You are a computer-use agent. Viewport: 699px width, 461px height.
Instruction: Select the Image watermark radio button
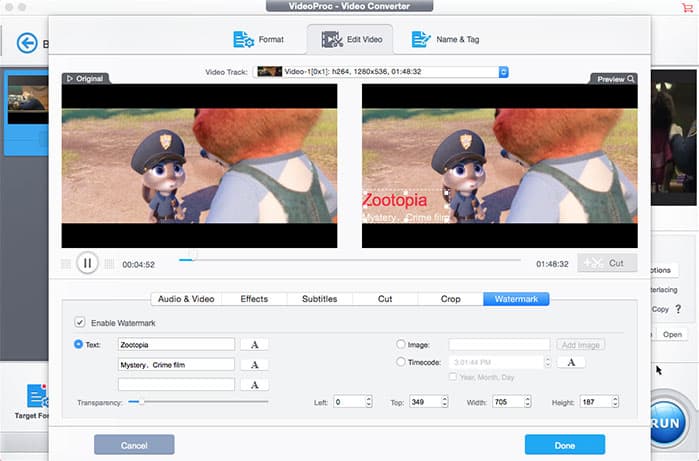coord(401,344)
